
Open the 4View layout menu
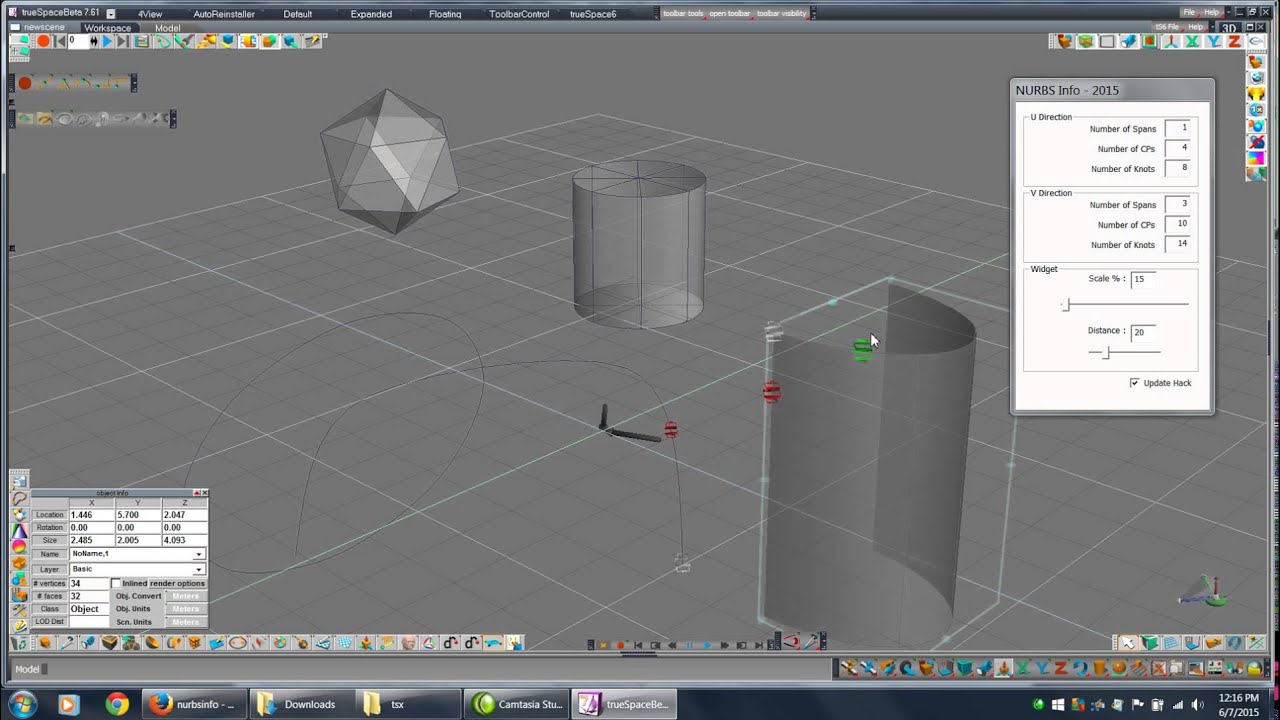150,14
